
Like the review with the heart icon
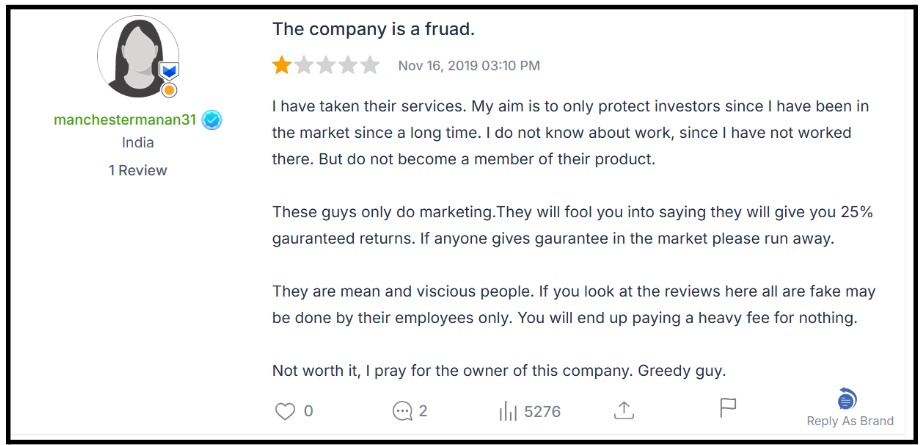pos(286,410)
